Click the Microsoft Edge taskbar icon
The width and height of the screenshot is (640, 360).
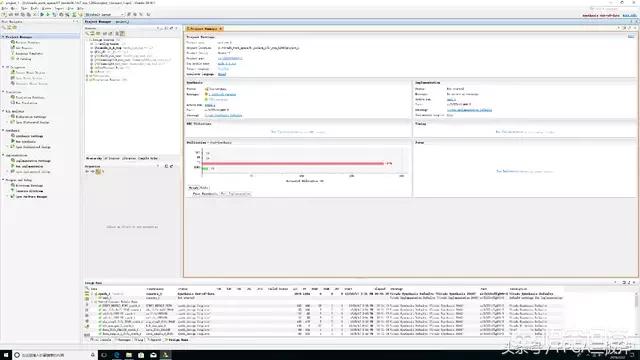[x=117, y=355]
